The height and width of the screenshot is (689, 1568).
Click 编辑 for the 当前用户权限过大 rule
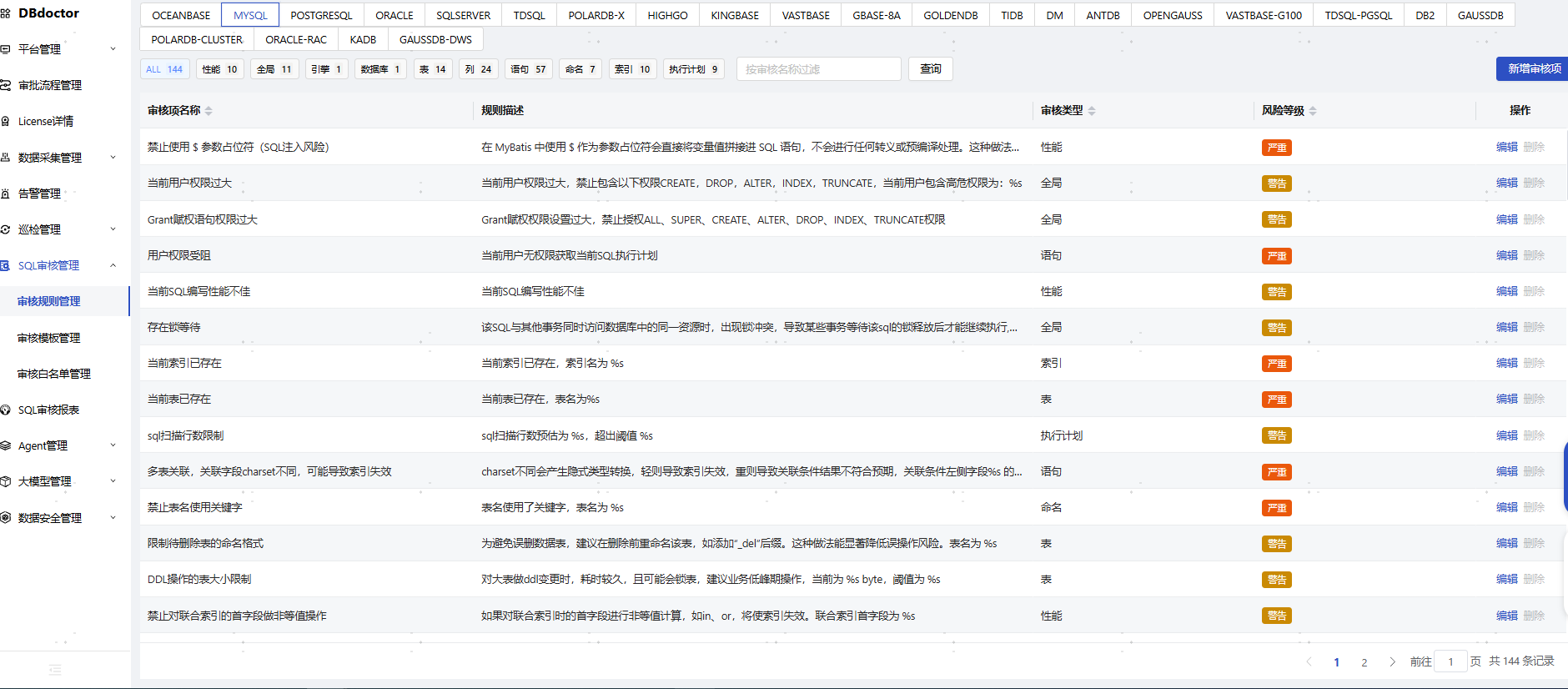click(1506, 183)
